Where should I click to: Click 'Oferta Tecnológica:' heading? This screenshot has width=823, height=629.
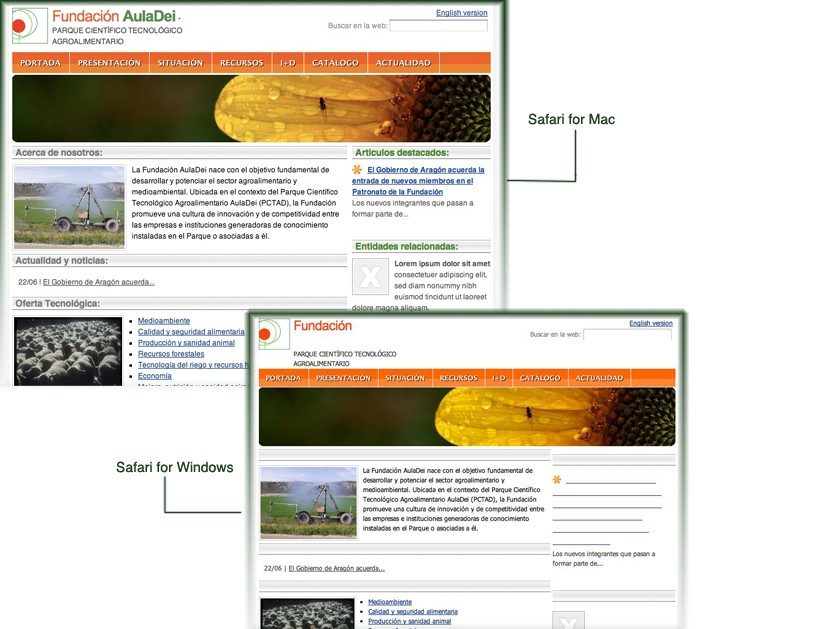(x=58, y=303)
